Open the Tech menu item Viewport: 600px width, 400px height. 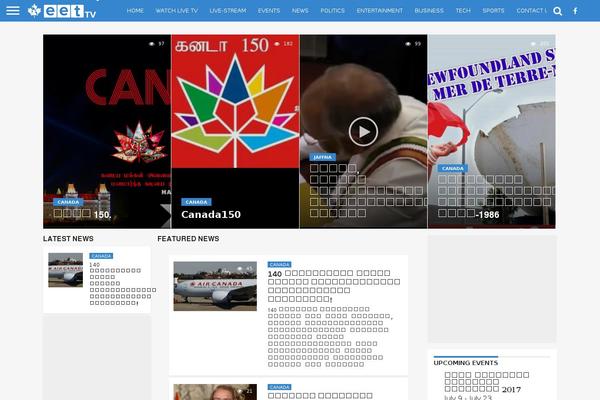tap(463, 11)
